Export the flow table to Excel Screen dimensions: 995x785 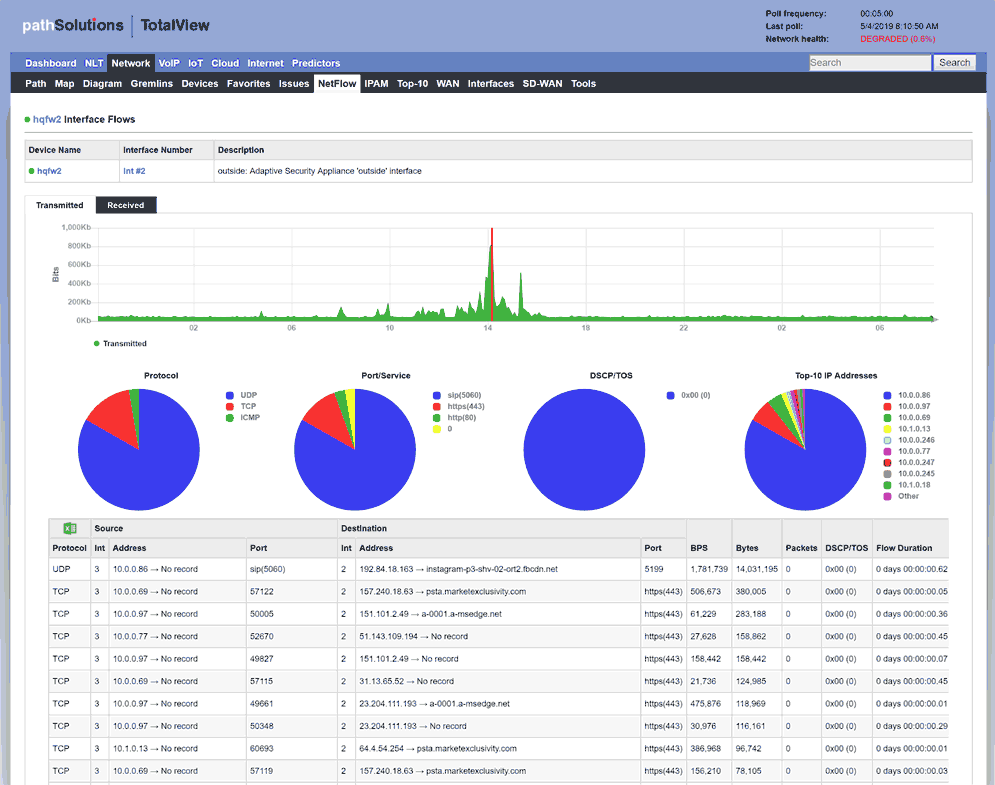(x=70, y=528)
